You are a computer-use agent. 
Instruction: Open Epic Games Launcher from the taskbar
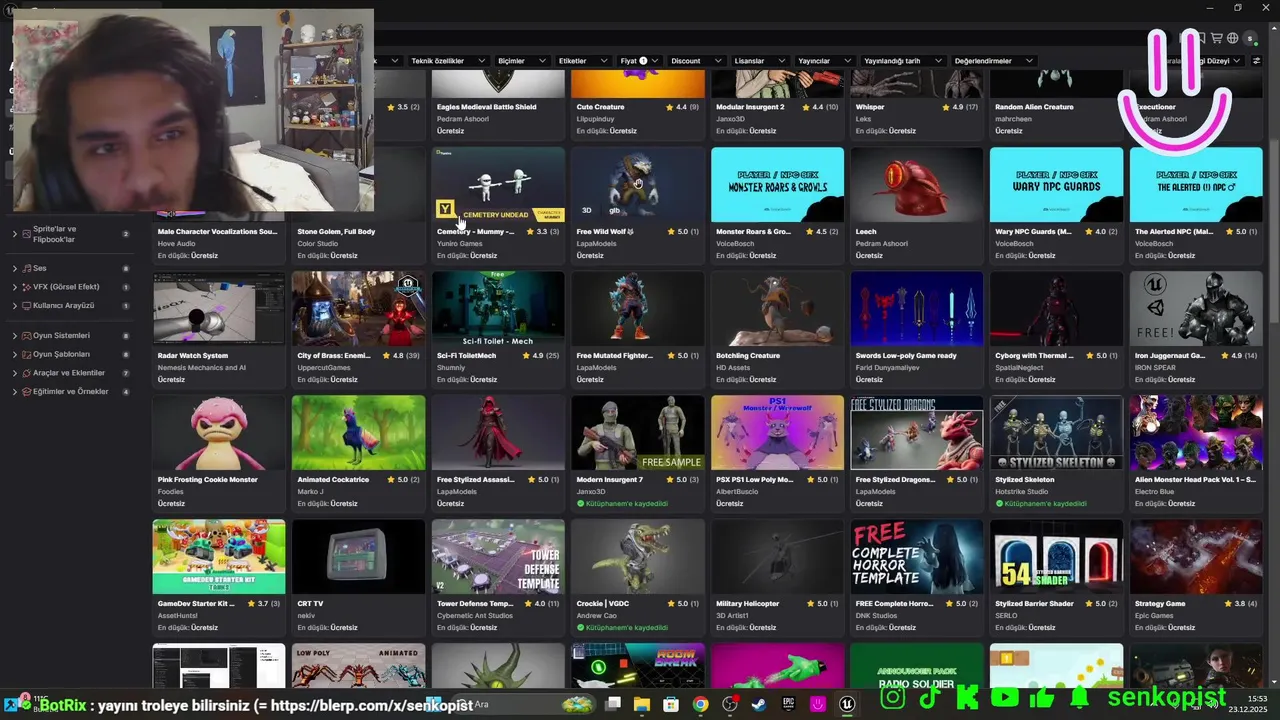point(789,704)
